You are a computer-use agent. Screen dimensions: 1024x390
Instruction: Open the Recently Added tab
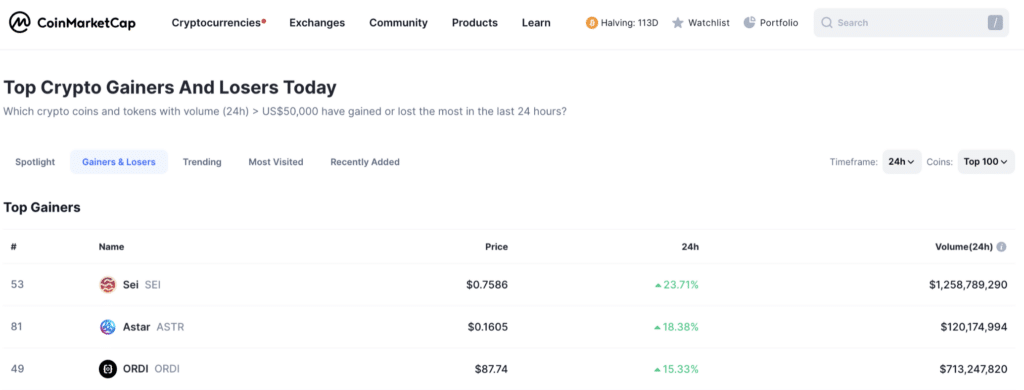tap(365, 162)
